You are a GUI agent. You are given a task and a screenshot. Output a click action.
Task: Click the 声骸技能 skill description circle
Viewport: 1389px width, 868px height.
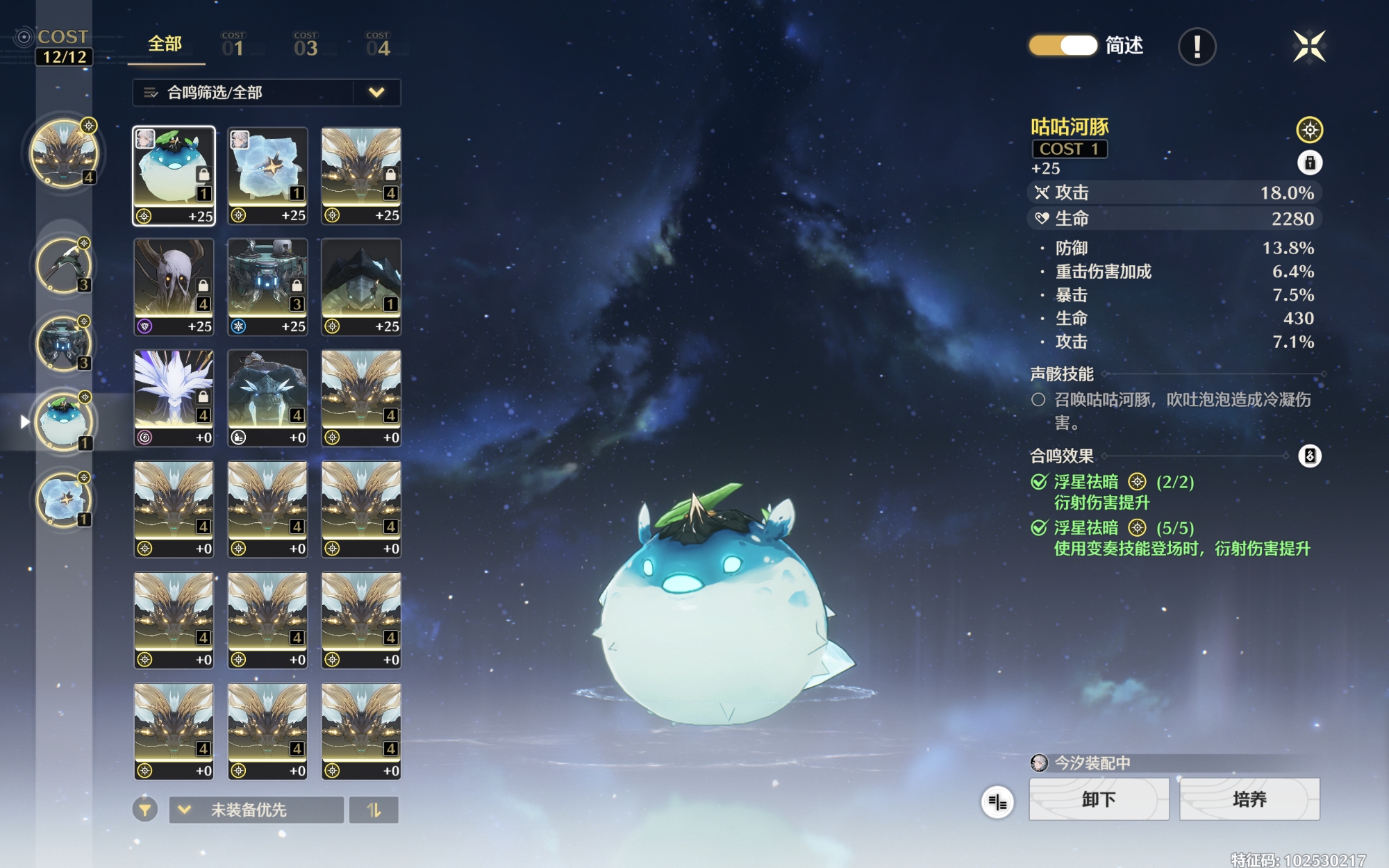click(1038, 399)
